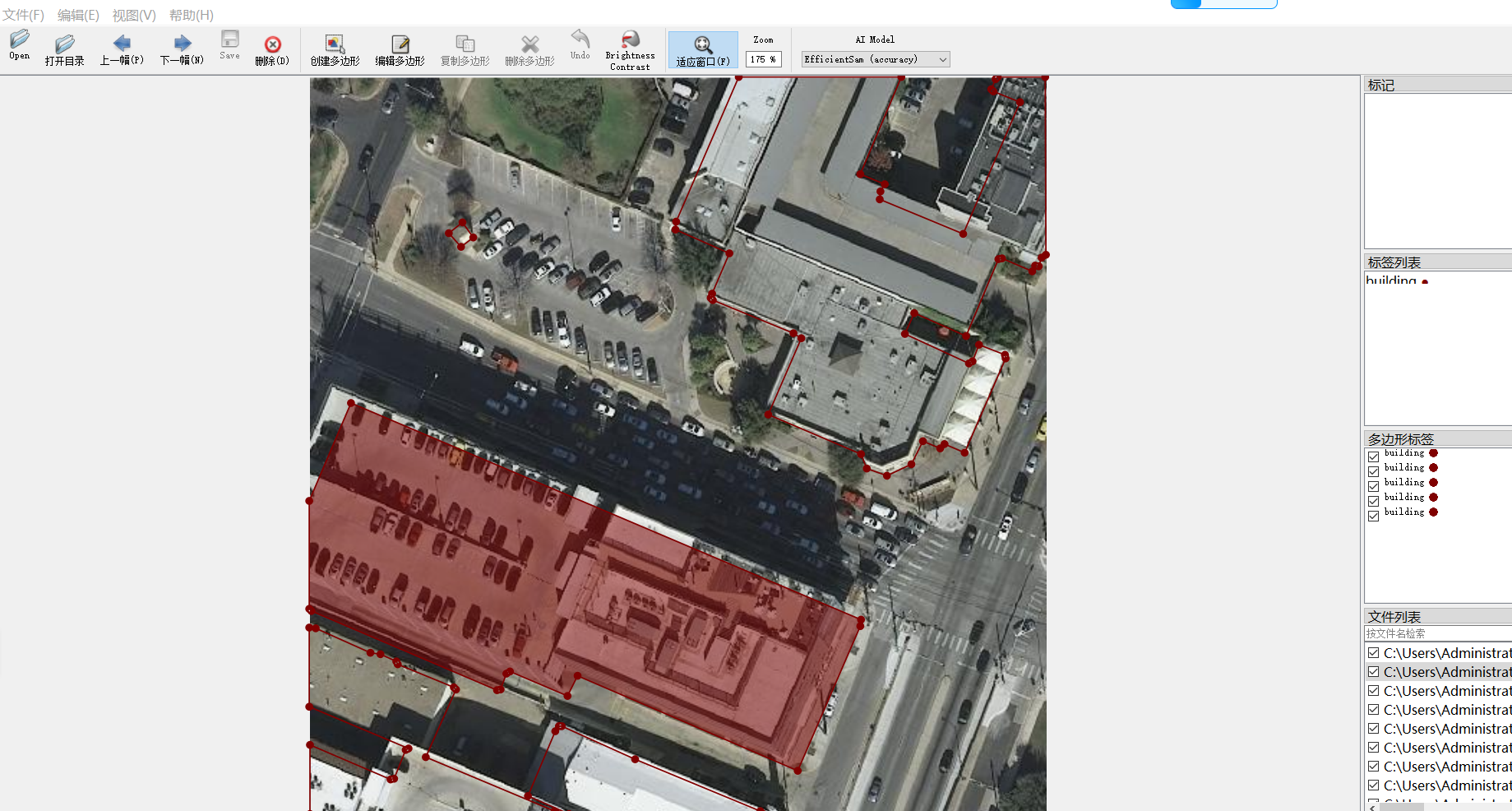Select the building label in 标签列表
Screen dimensions: 1512x811
(x=1391, y=280)
